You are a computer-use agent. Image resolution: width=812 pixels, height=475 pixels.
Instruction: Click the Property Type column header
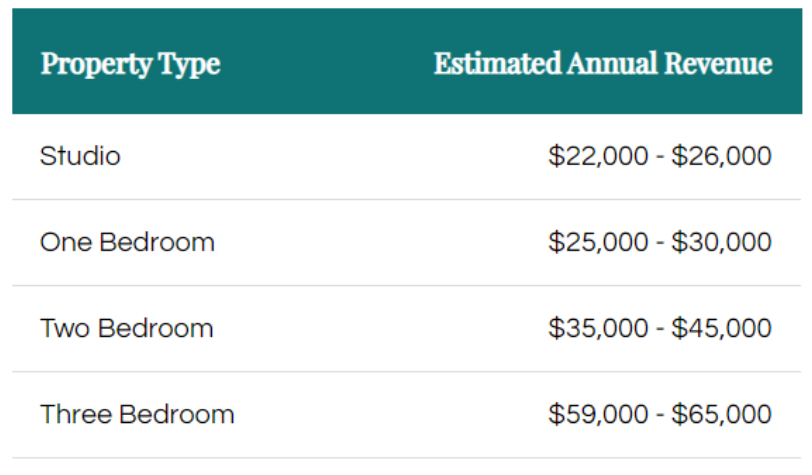(x=130, y=64)
